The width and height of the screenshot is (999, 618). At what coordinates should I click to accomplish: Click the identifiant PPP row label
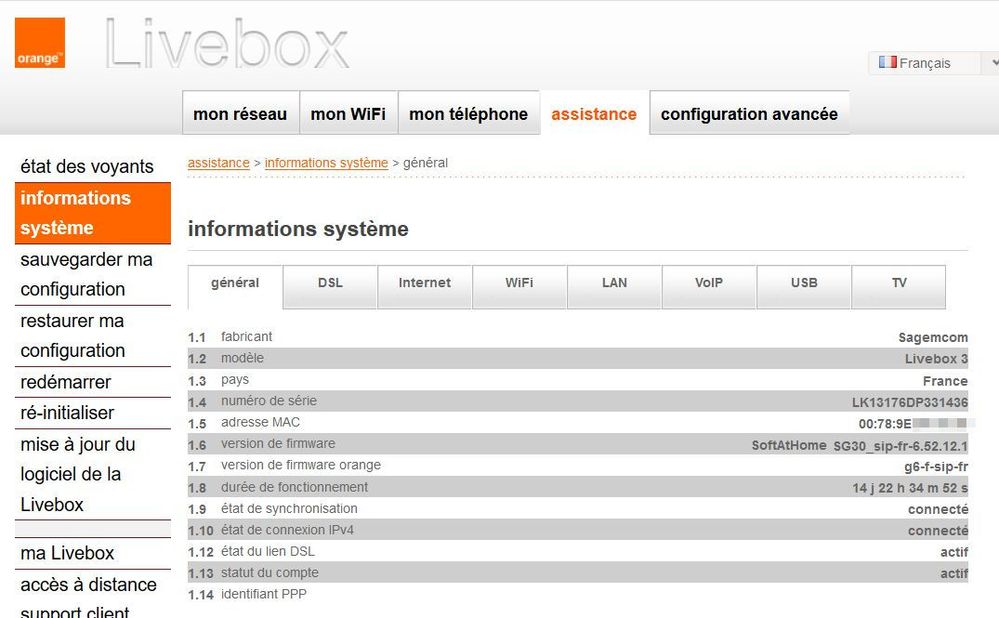pyautogui.click(x=264, y=594)
